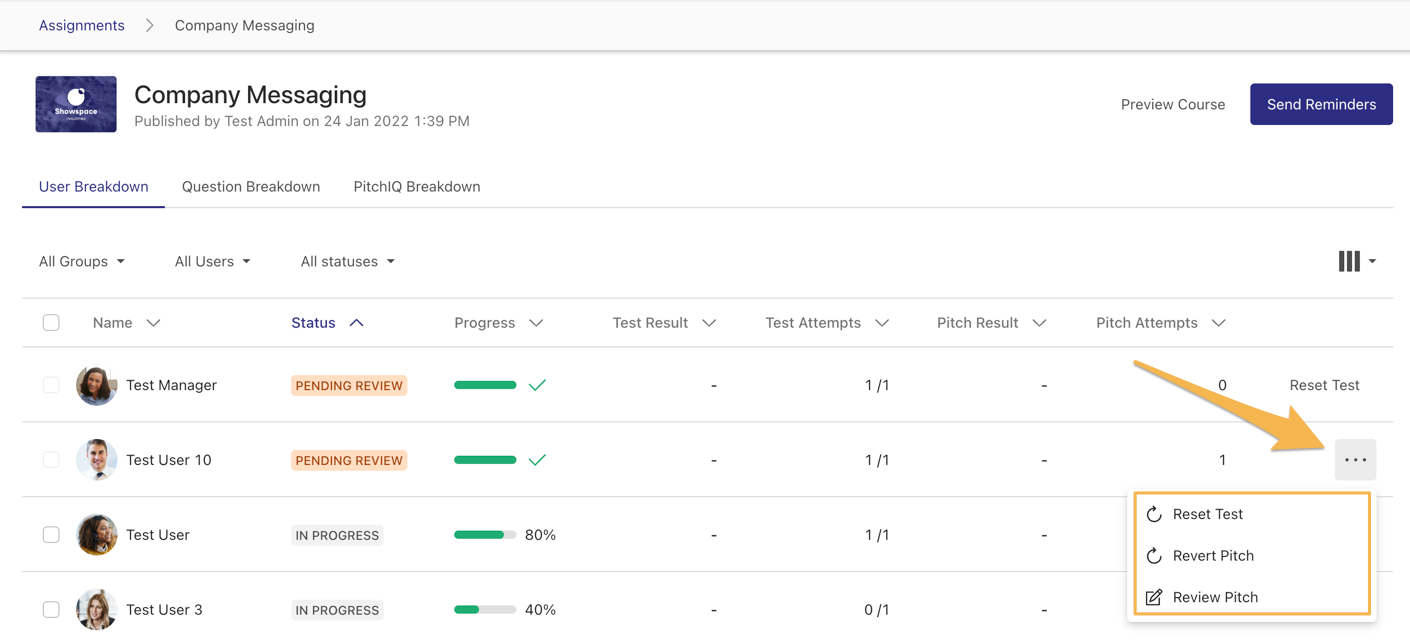Open the All Users filter dropdown
The image size is (1410, 641).
(x=212, y=261)
